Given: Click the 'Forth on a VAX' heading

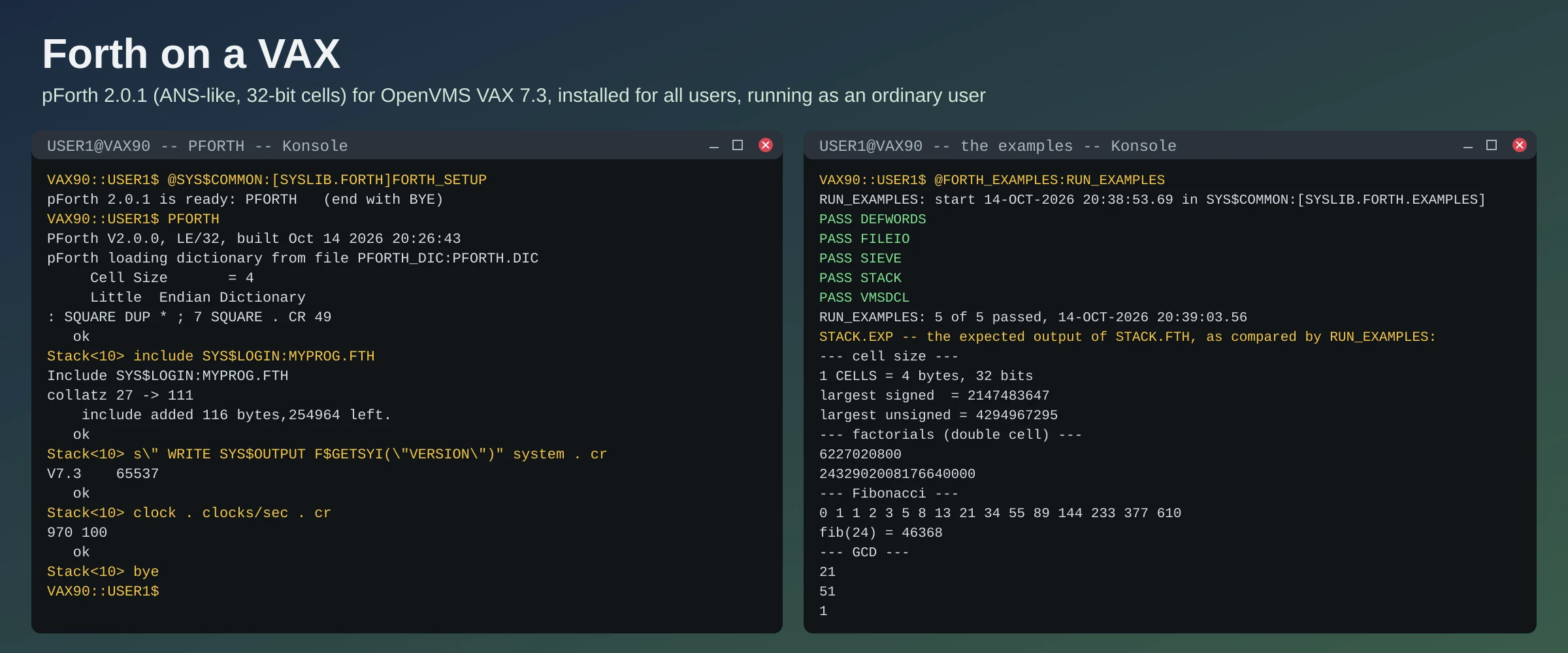Looking at the screenshot, I should coord(191,54).
